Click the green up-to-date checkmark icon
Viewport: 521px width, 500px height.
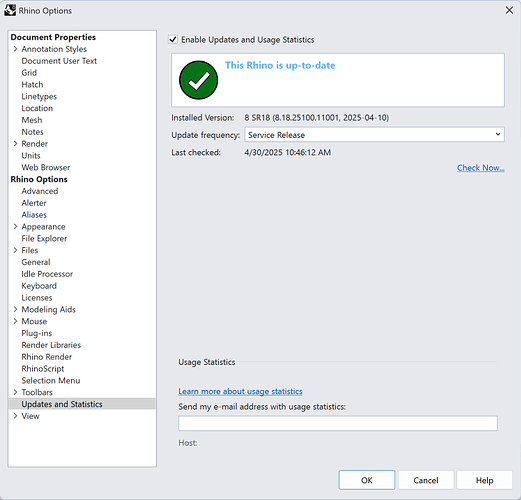click(198, 80)
